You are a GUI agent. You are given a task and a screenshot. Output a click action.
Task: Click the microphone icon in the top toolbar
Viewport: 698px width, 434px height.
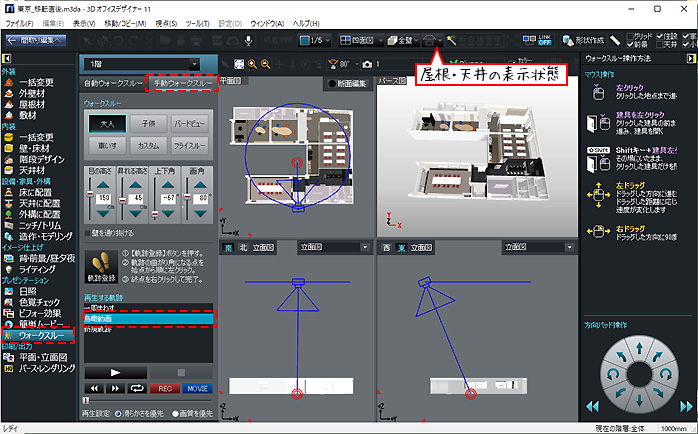pyautogui.click(x=248, y=40)
